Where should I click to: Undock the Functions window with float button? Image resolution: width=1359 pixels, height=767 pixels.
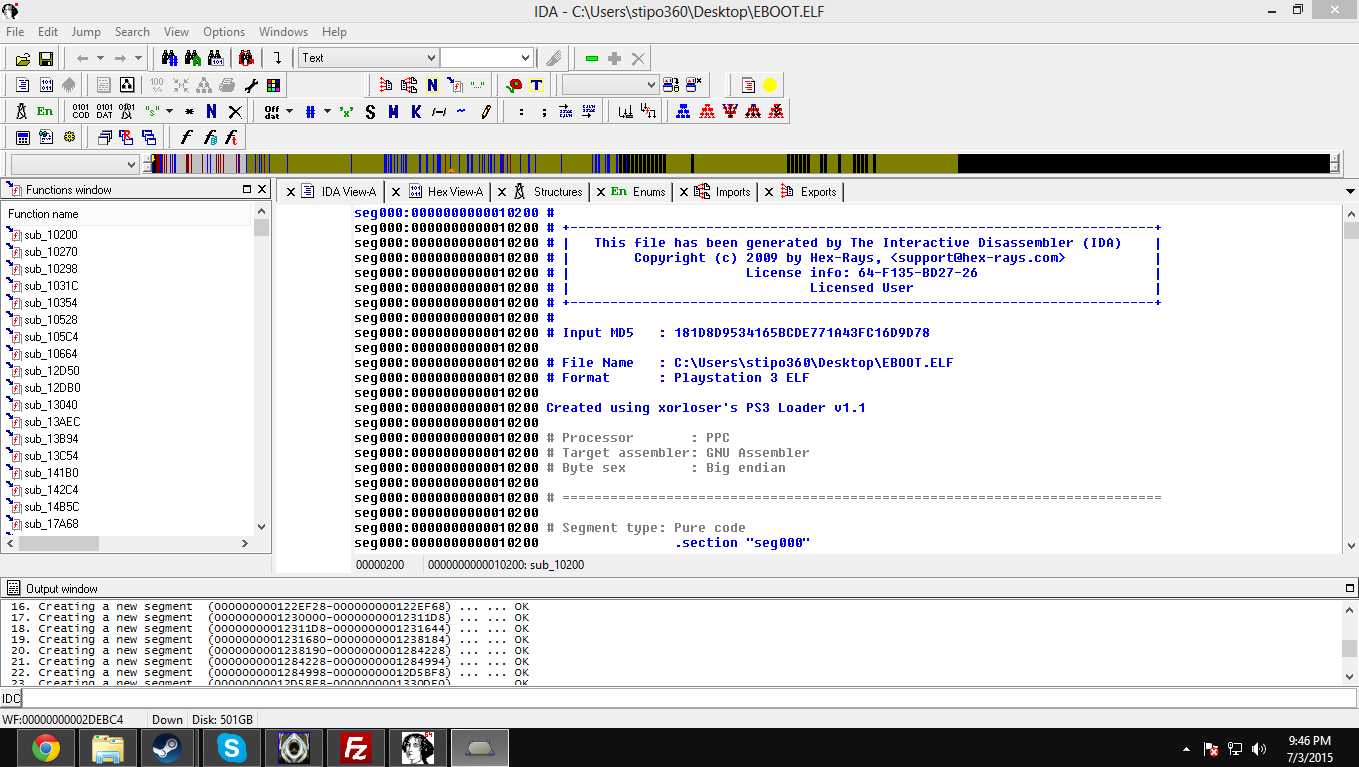pyautogui.click(x=247, y=189)
